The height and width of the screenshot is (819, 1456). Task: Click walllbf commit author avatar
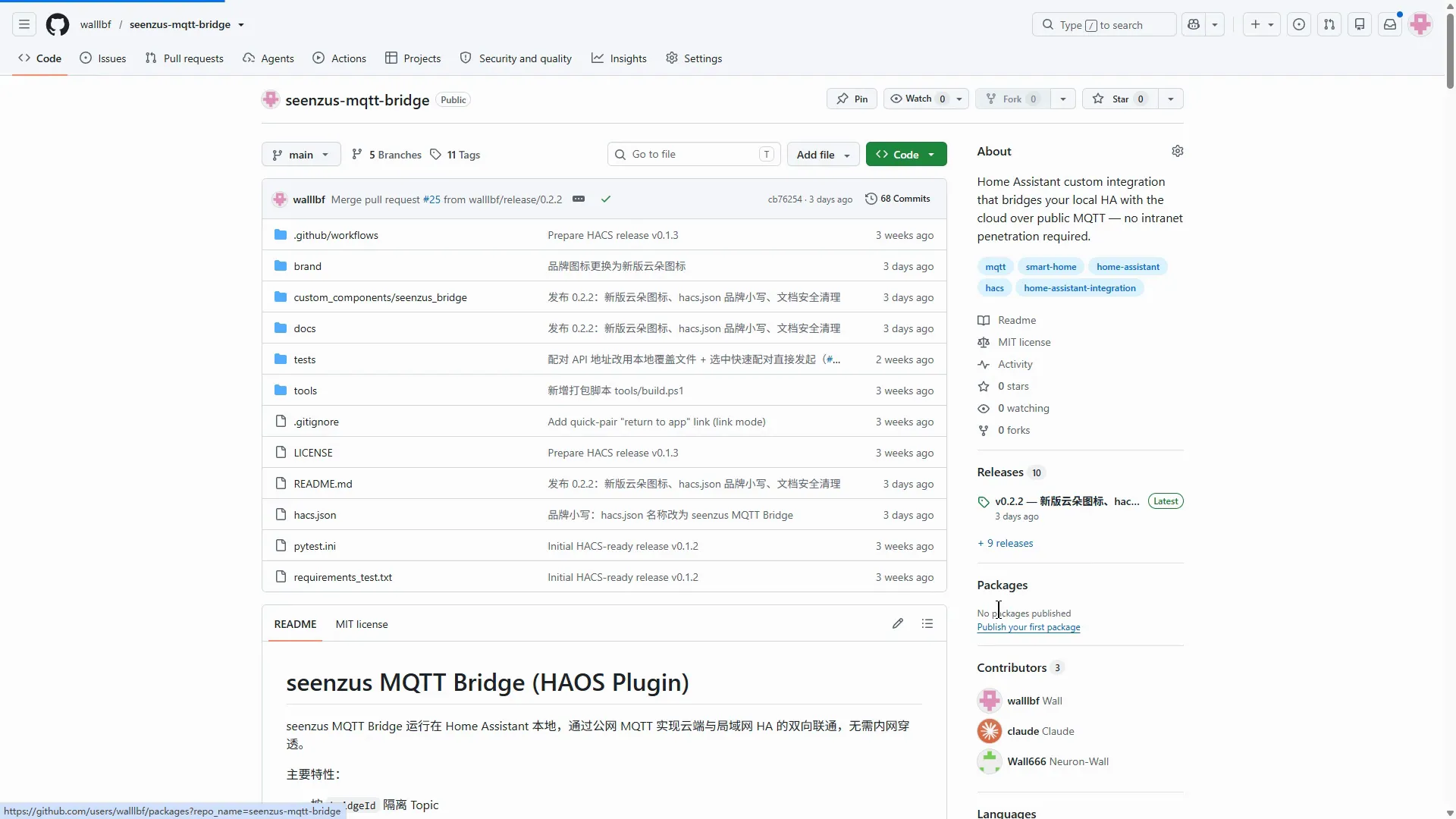[280, 199]
